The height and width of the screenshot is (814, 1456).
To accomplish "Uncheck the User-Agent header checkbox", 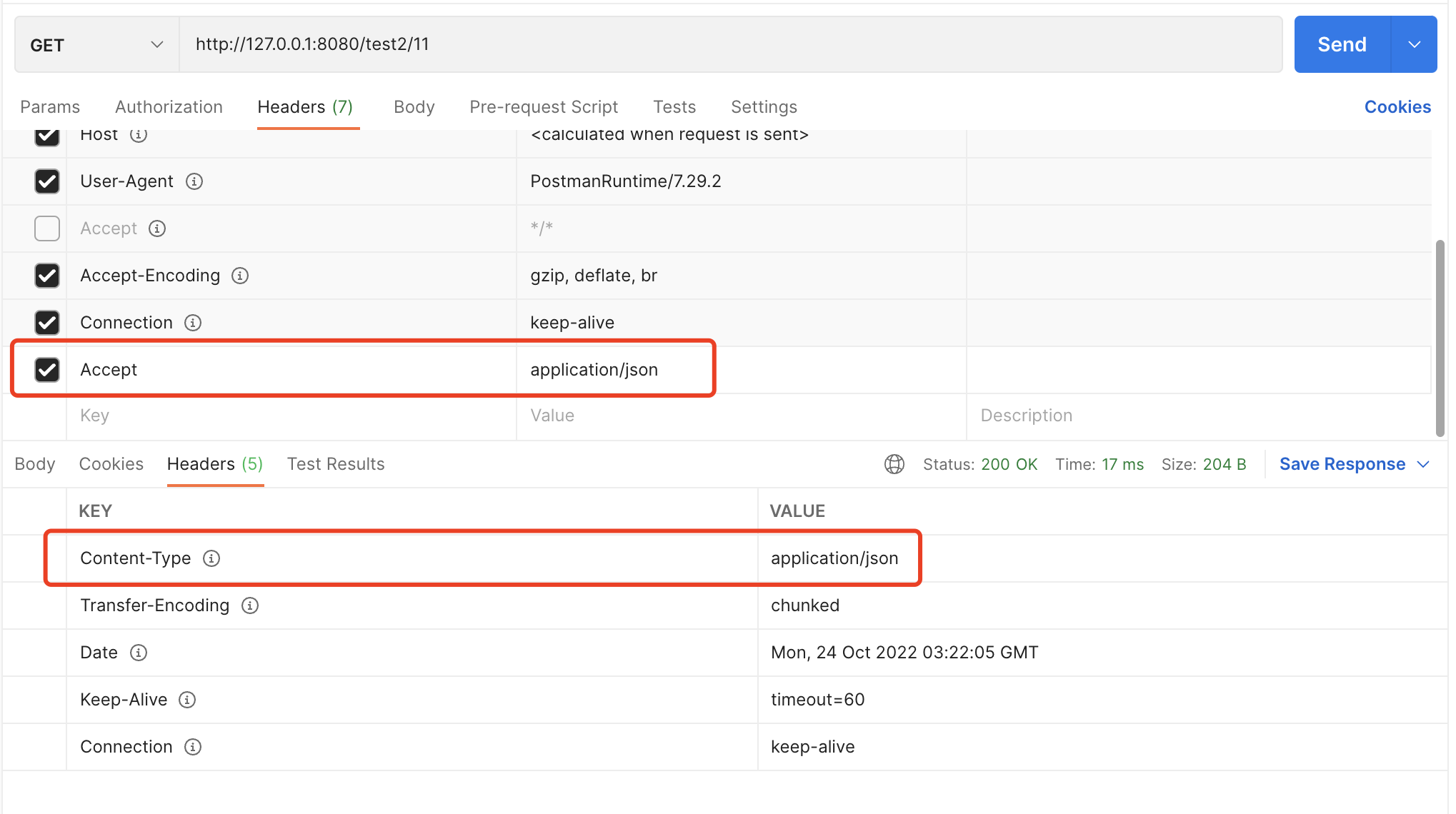I will pos(47,181).
